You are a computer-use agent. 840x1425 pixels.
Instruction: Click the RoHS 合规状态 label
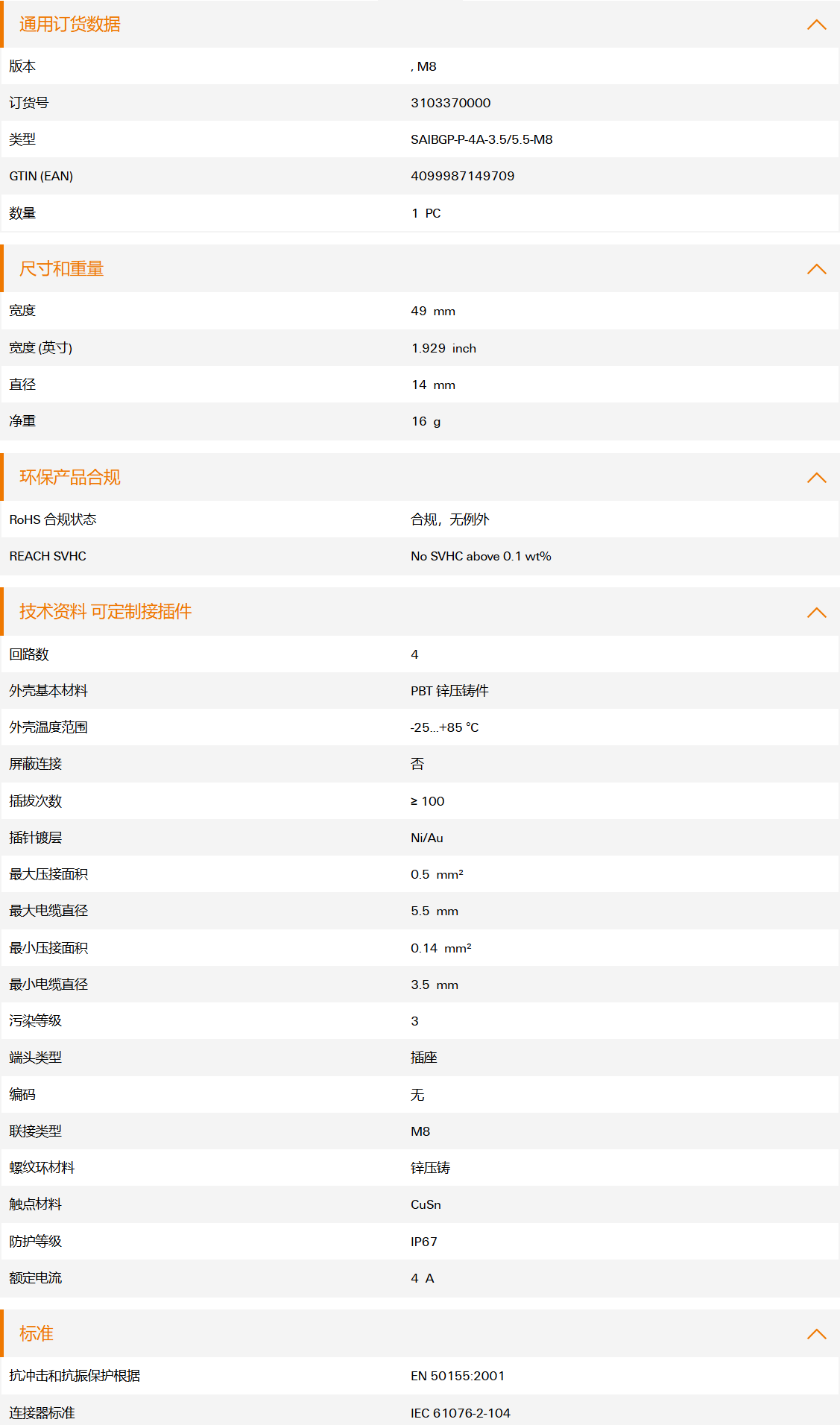[x=53, y=519]
